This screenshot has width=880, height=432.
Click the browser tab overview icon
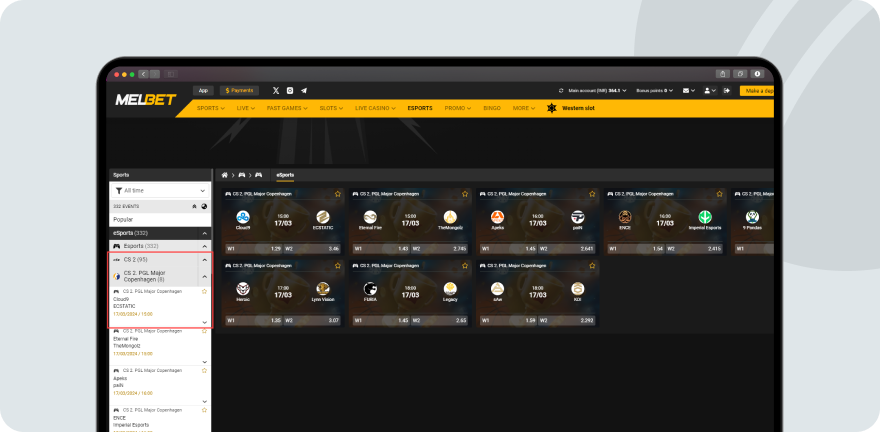tap(740, 74)
